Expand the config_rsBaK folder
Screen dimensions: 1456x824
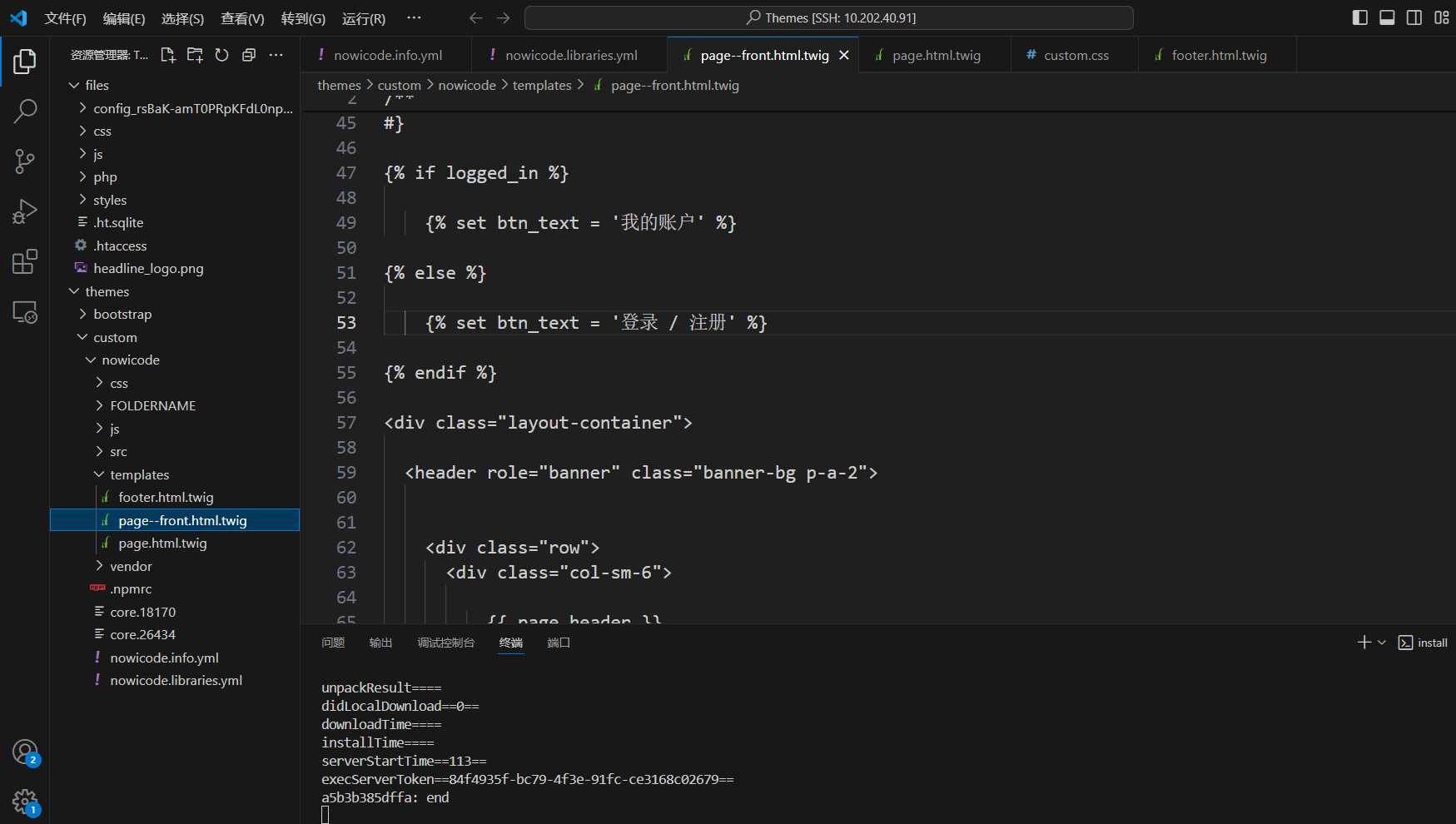click(175, 108)
